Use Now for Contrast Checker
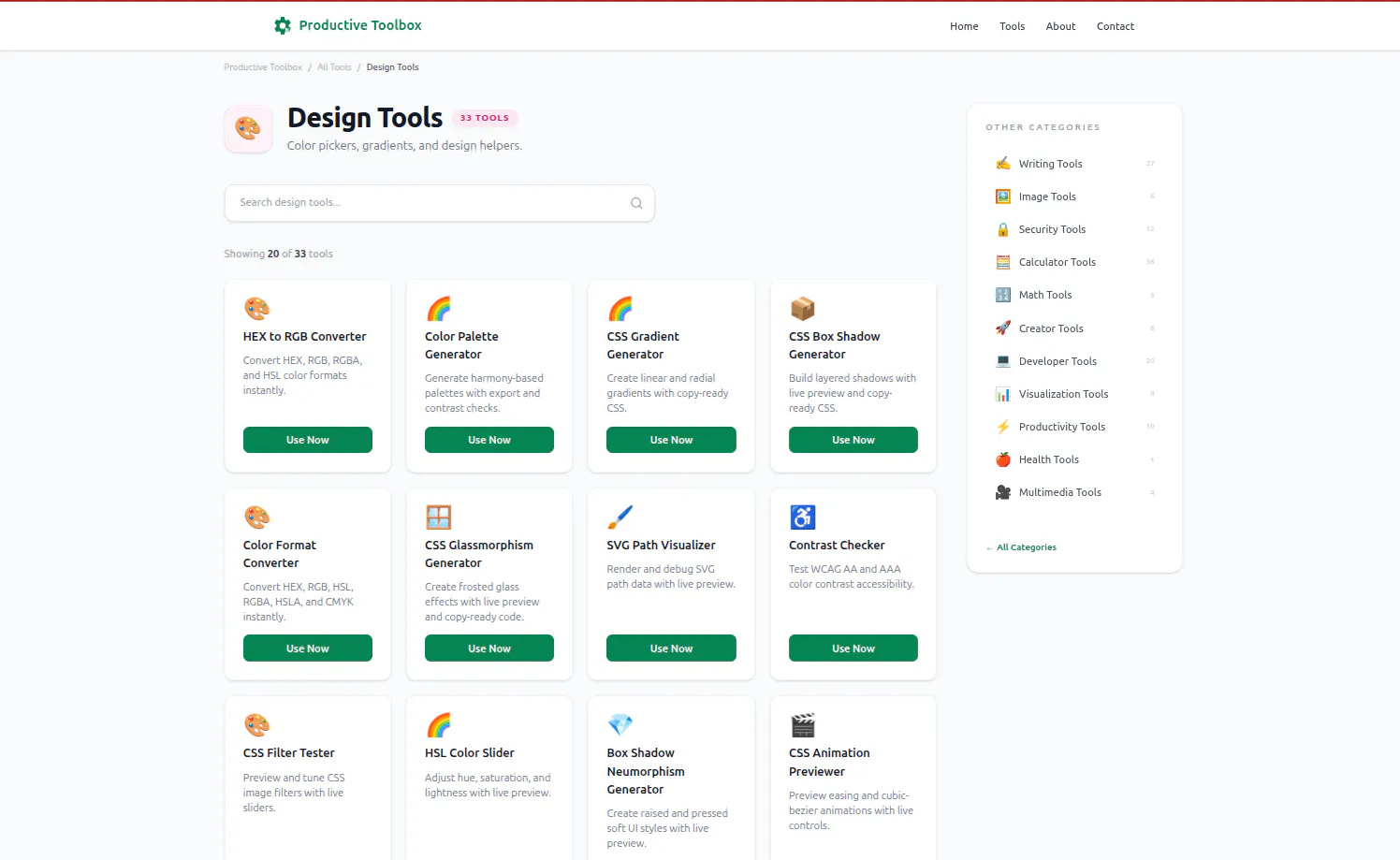 853,649
